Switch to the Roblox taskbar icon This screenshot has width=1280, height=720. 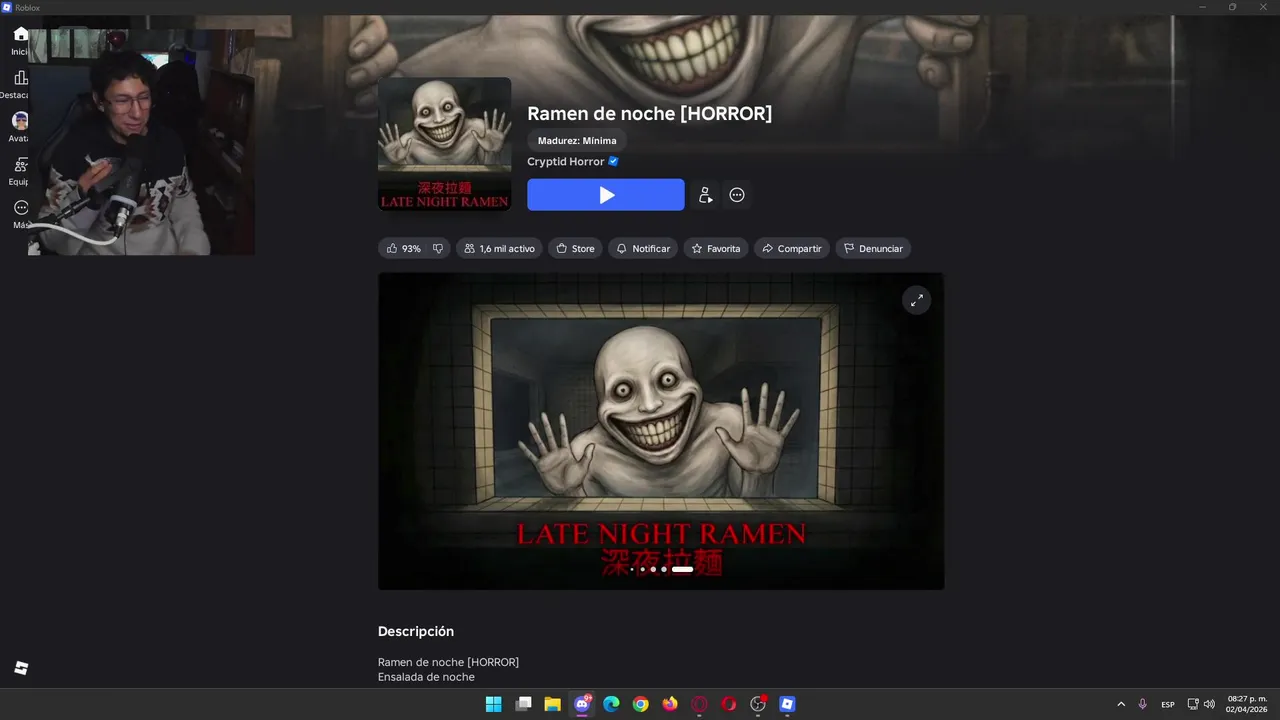(788, 704)
